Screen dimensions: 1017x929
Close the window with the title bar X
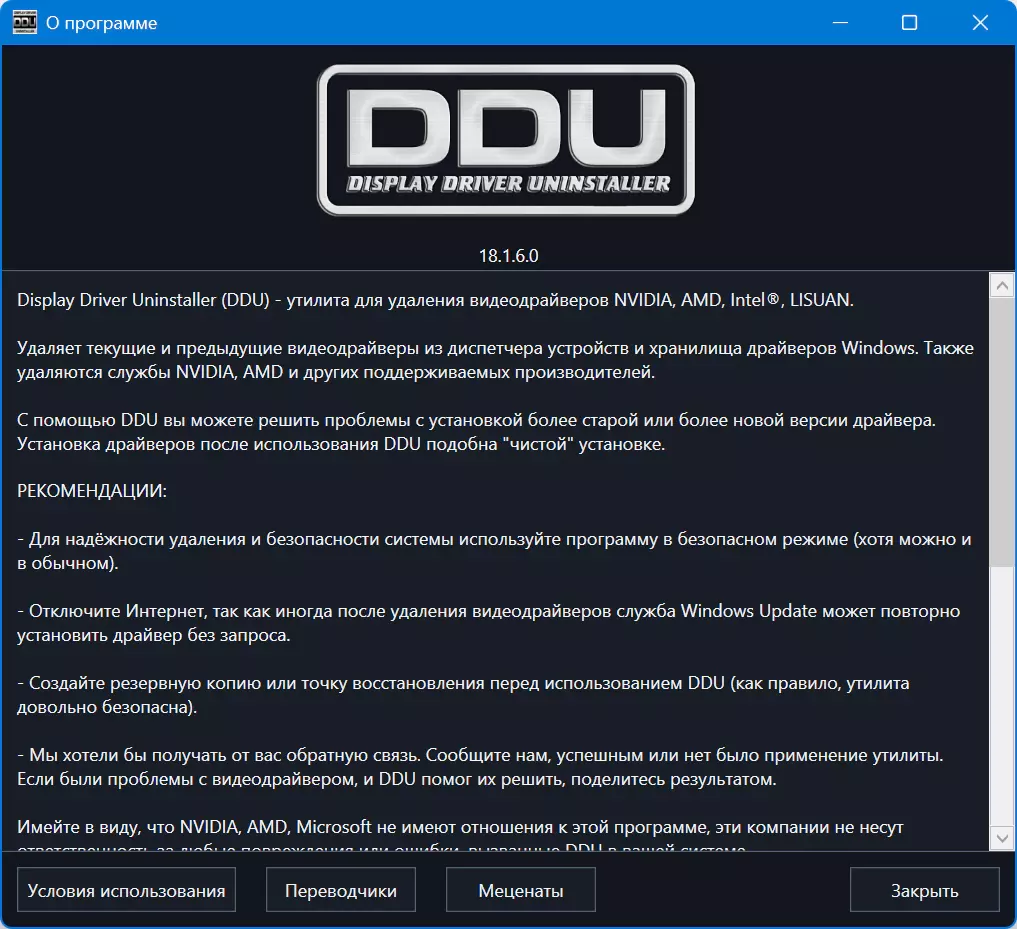click(x=980, y=23)
